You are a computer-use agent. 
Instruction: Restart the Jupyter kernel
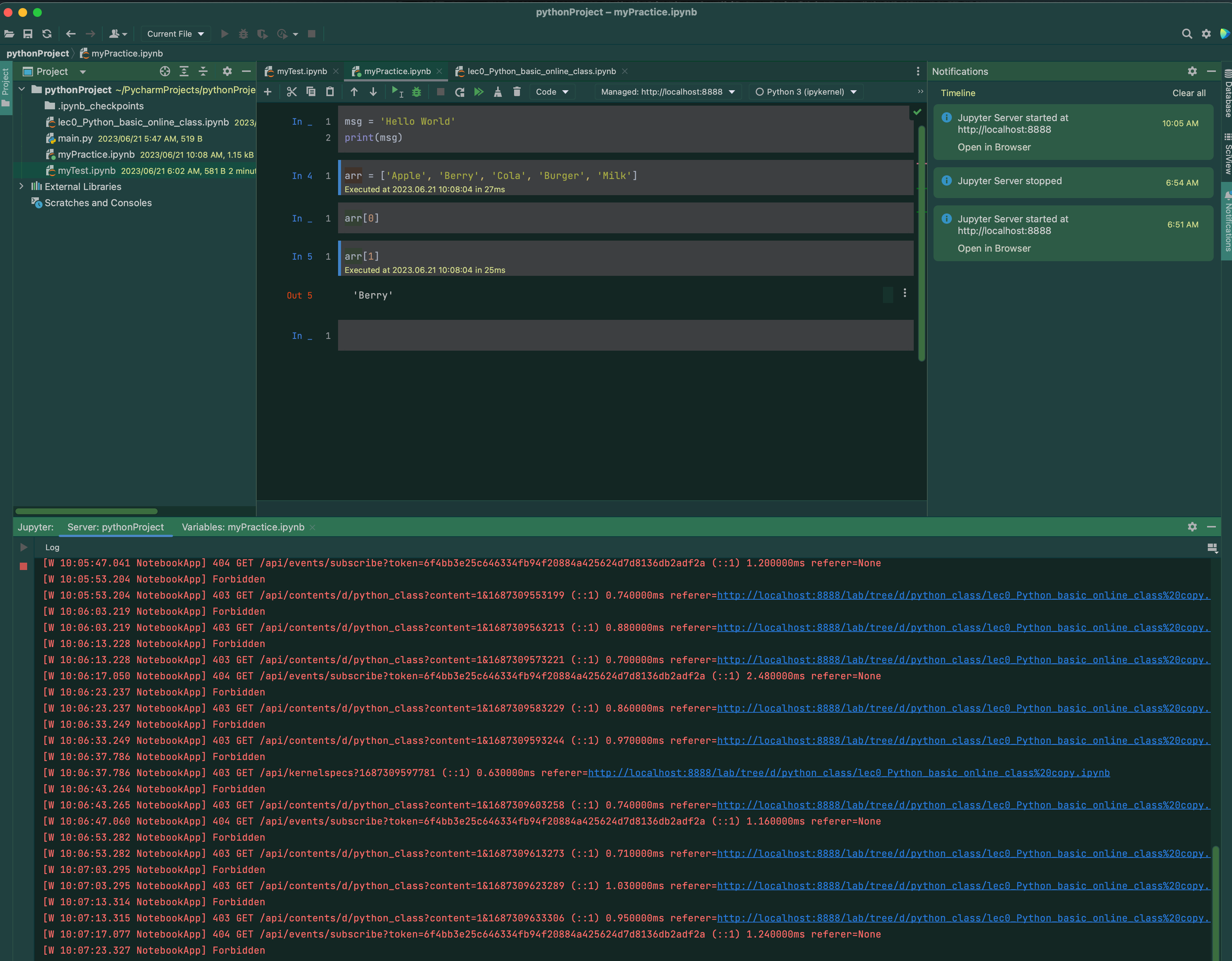(460, 92)
